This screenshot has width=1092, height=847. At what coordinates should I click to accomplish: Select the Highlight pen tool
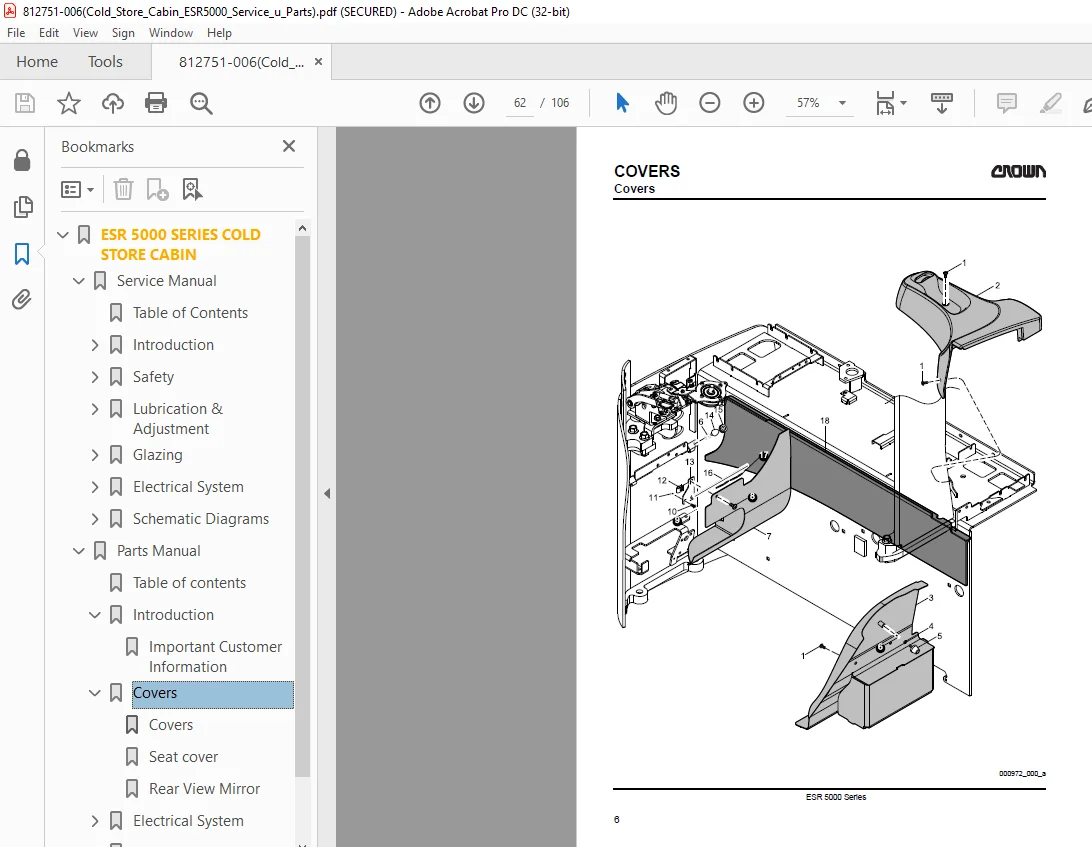coord(1050,103)
